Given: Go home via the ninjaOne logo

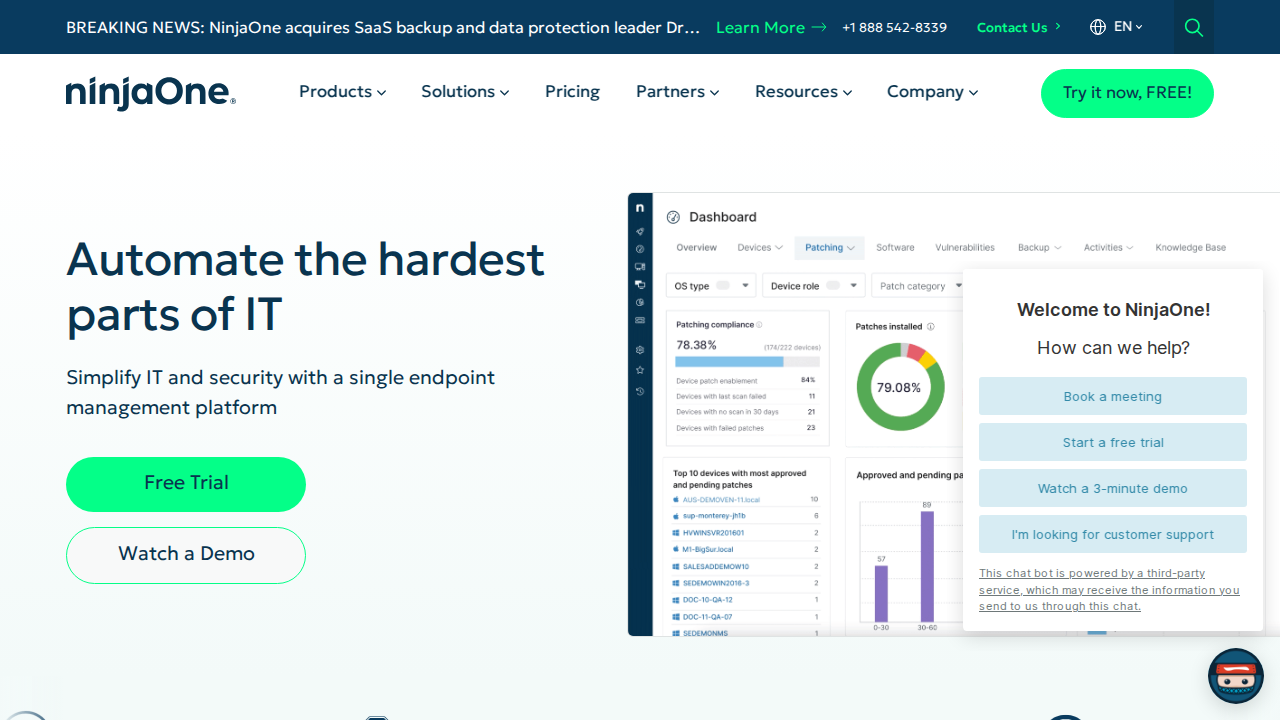Looking at the screenshot, I should 151,92.
